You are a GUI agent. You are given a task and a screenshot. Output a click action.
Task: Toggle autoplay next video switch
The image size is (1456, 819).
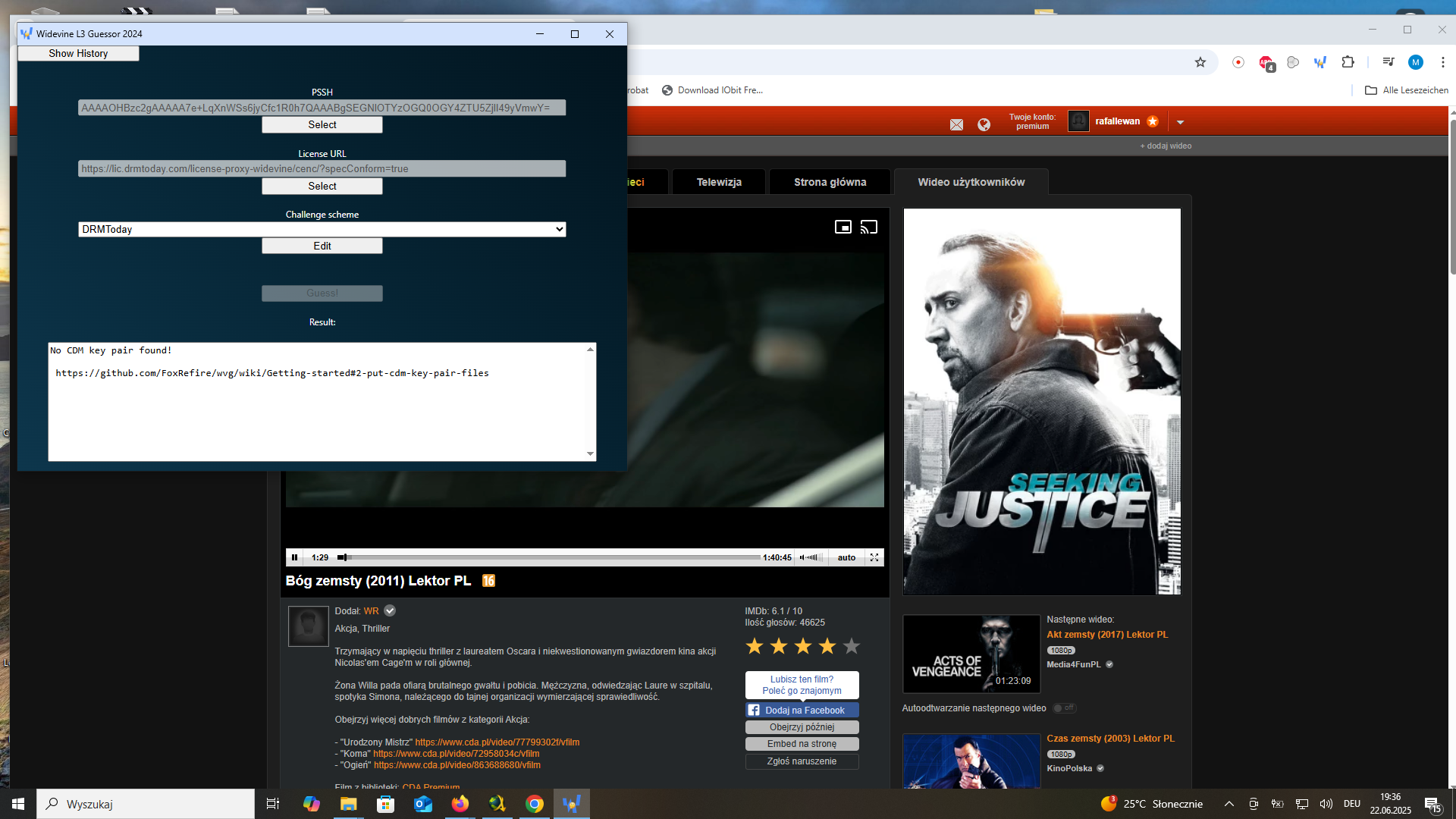pos(1064,708)
